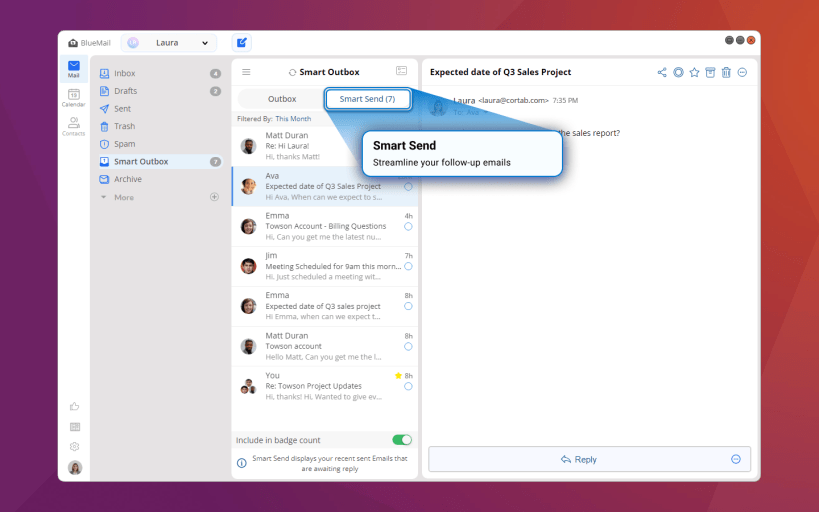
Task: Open the Drafts folder
Action: click(160, 91)
